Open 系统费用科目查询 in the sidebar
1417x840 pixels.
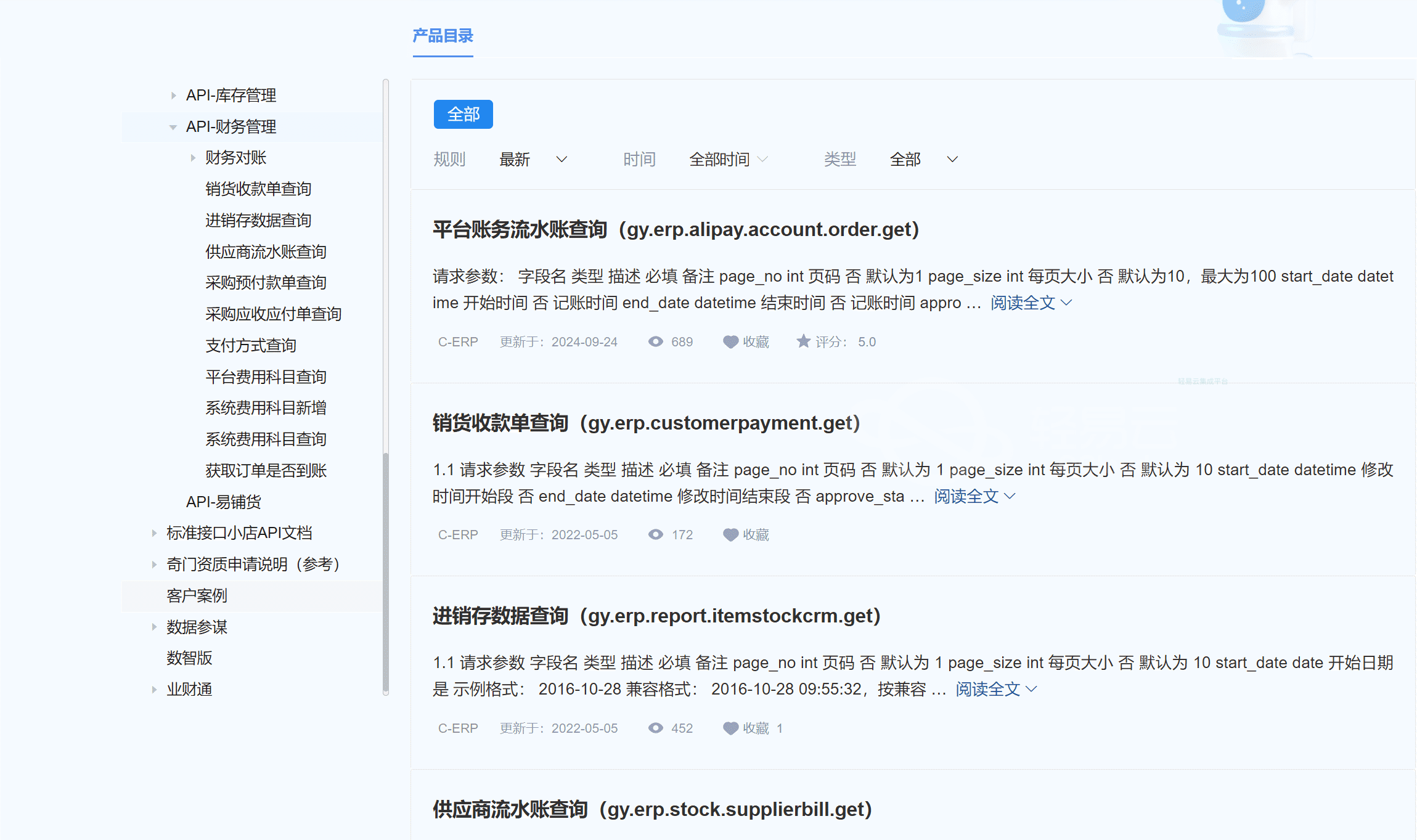tap(266, 439)
